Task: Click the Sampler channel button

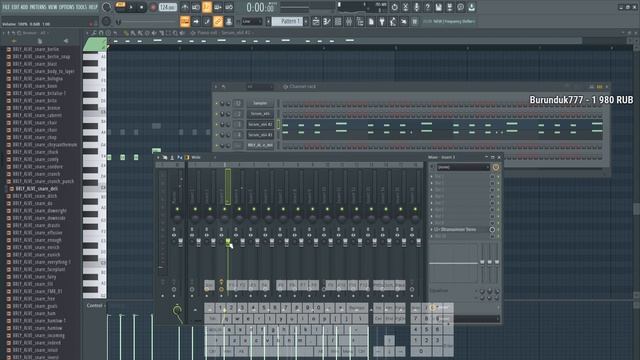Action: click(x=260, y=103)
